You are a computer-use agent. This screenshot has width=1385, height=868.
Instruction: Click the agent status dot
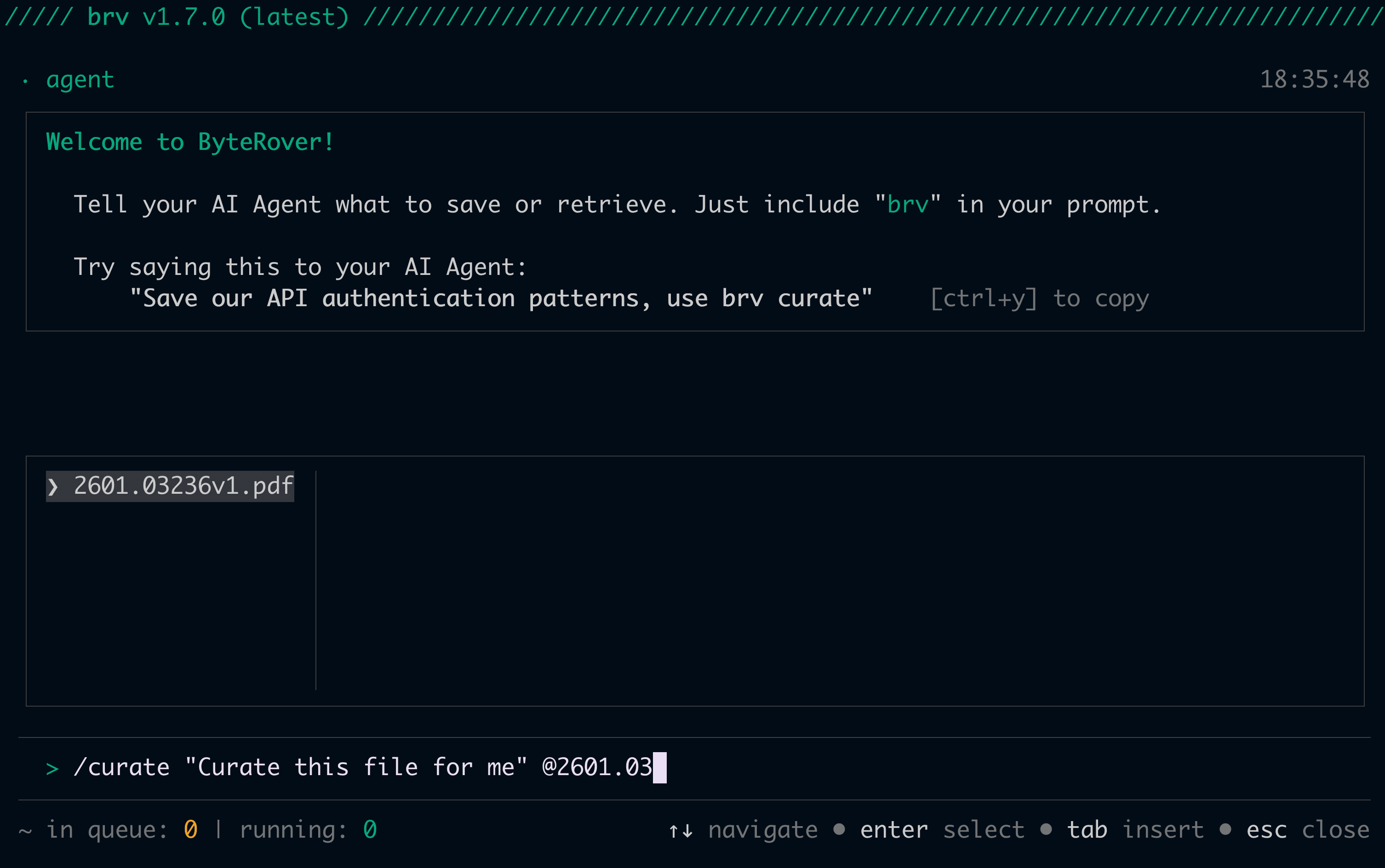(25, 81)
